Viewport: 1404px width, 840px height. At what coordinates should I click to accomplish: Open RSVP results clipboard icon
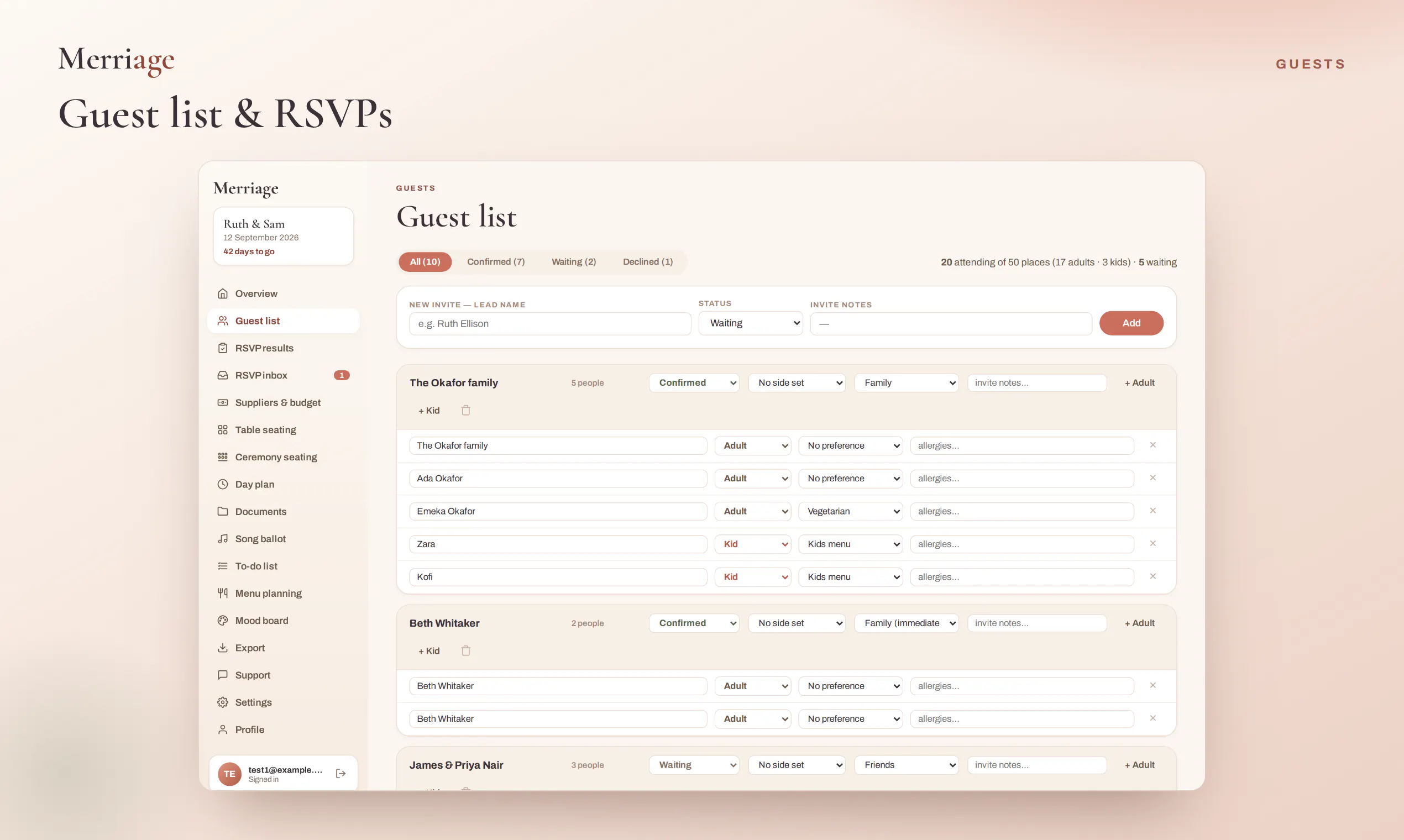tap(223, 348)
